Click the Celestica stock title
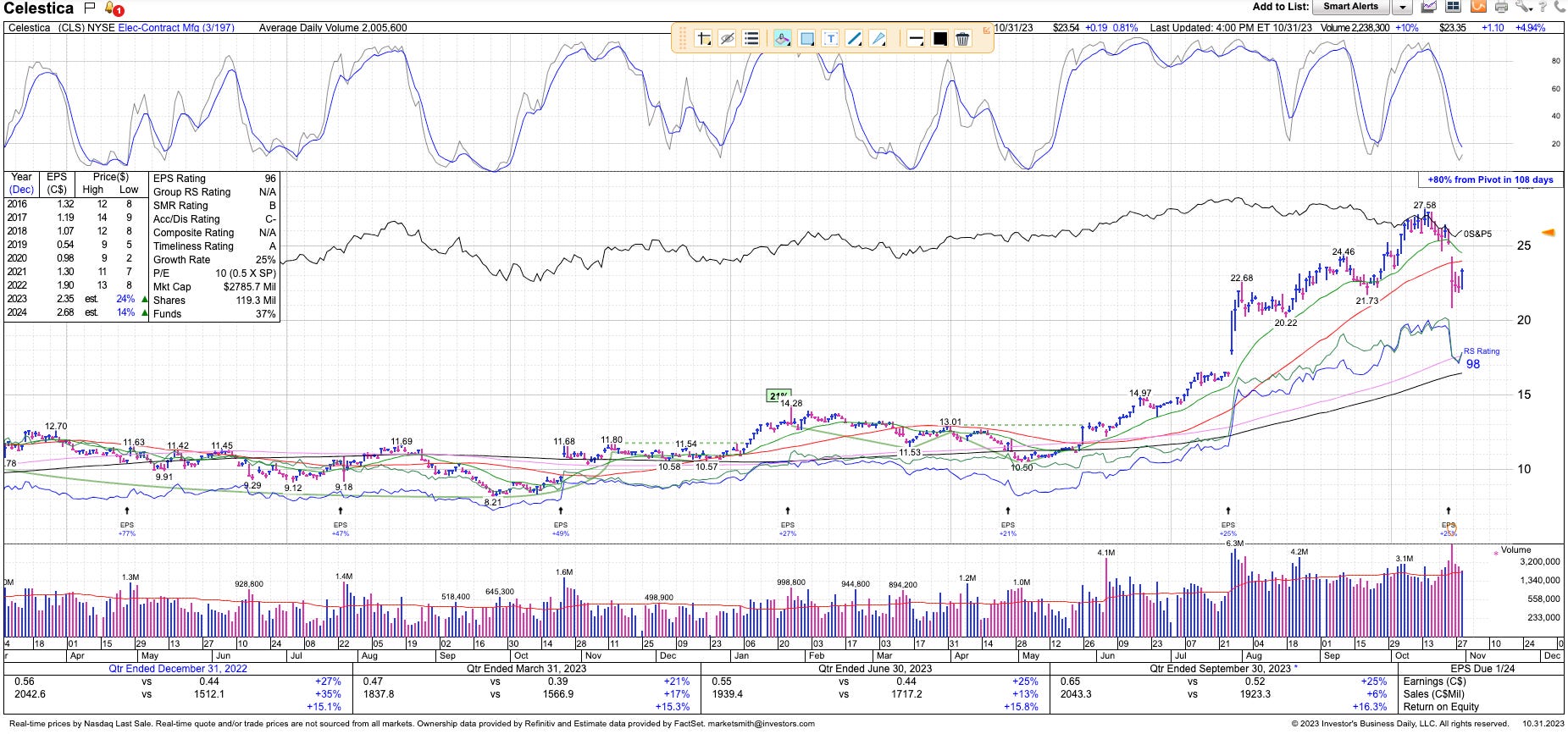The height and width of the screenshot is (734, 1568). coord(39,8)
